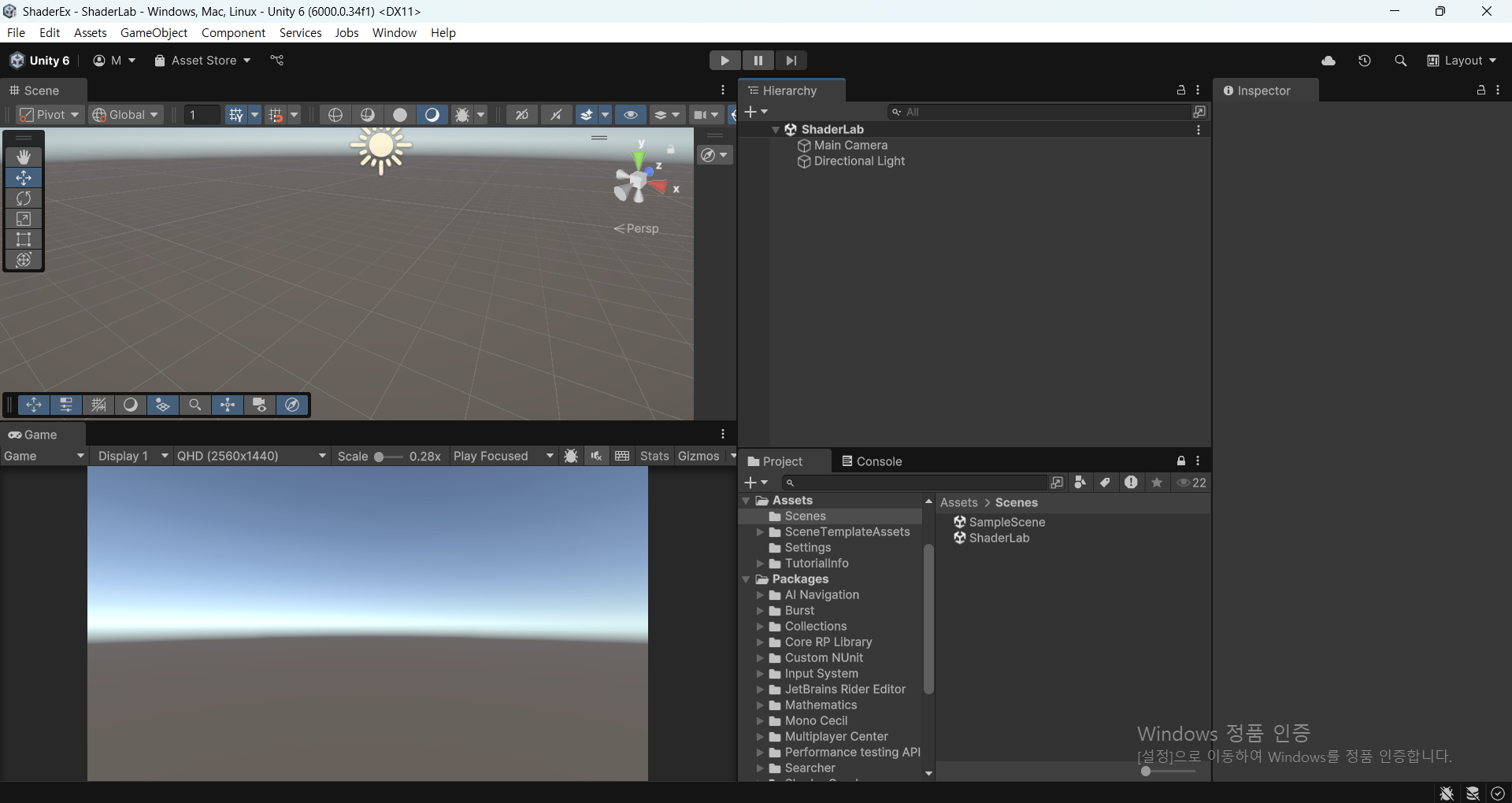Toggle 2D view mode in Scene
The height and width of the screenshot is (803, 1512).
pyautogui.click(x=522, y=115)
